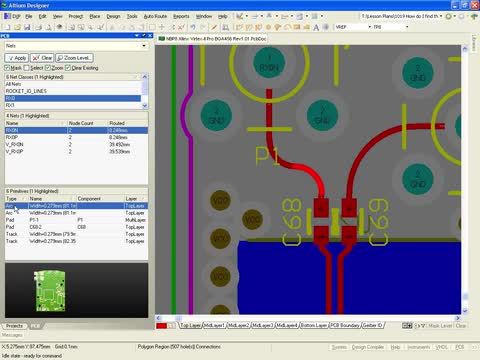Open the lesson plans path dropdown
Viewport: 480px width, 360px height.
(x=441, y=16)
